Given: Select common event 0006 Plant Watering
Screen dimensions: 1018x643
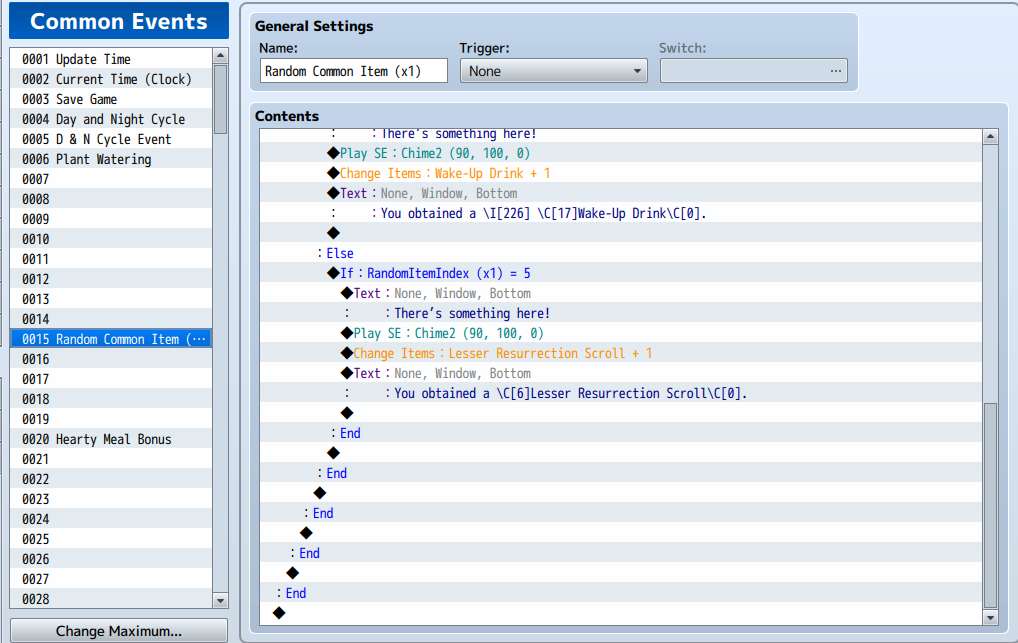Looking at the screenshot, I should coord(111,159).
